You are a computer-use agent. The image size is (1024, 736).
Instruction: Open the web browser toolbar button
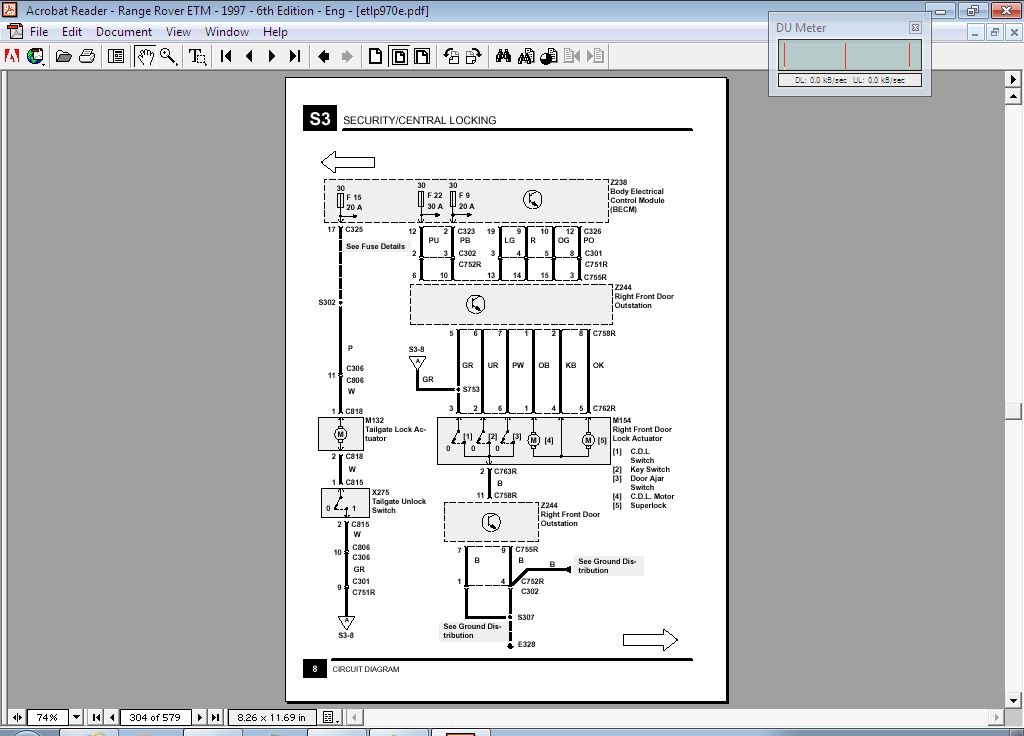[35, 56]
